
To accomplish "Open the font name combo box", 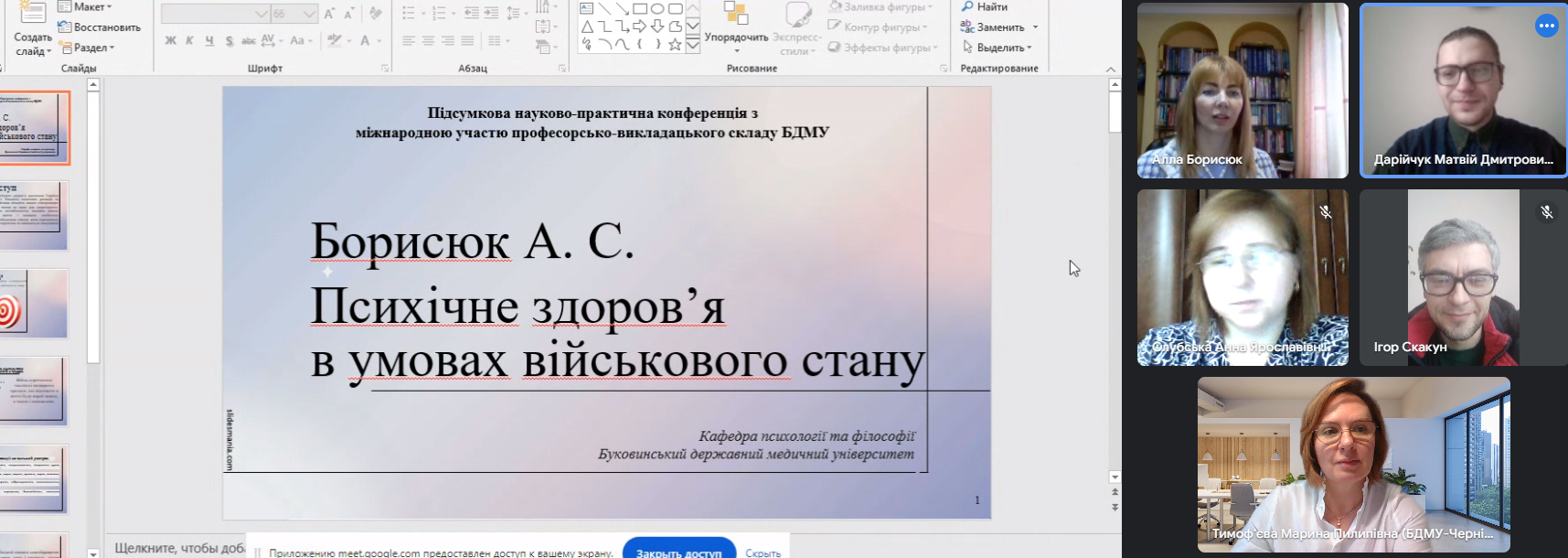I will 215,14.
